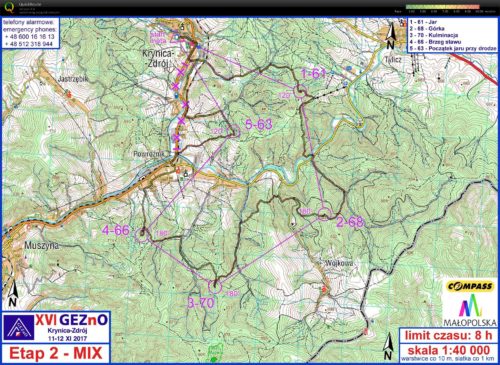Click the 'Etap 2 - MIX' title
The width and height of the screenshot is (500, 365).
pos(56,353)
